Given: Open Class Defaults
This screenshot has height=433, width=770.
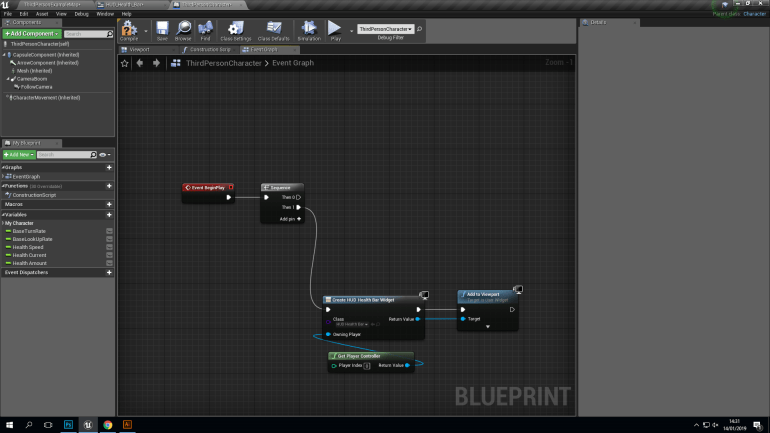Looking at the screenshot, I should [x=274, y=30].
